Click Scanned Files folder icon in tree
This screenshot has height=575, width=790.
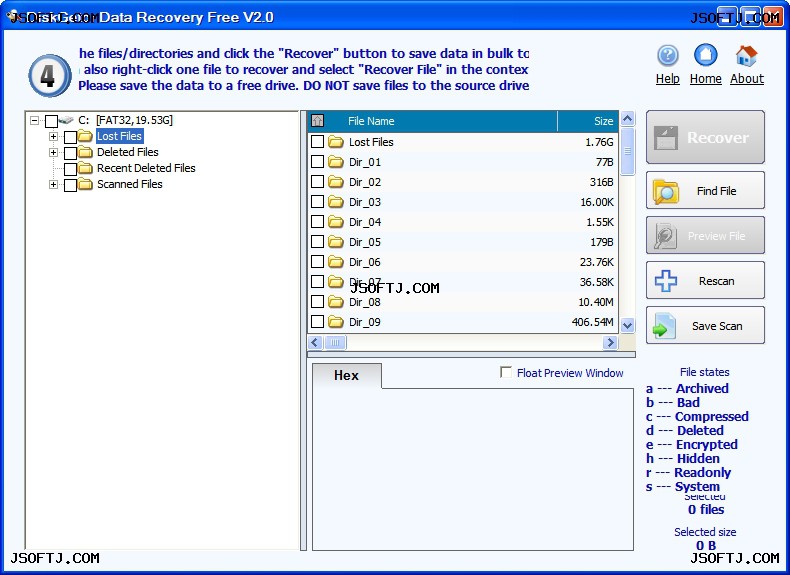coord(85,184)
